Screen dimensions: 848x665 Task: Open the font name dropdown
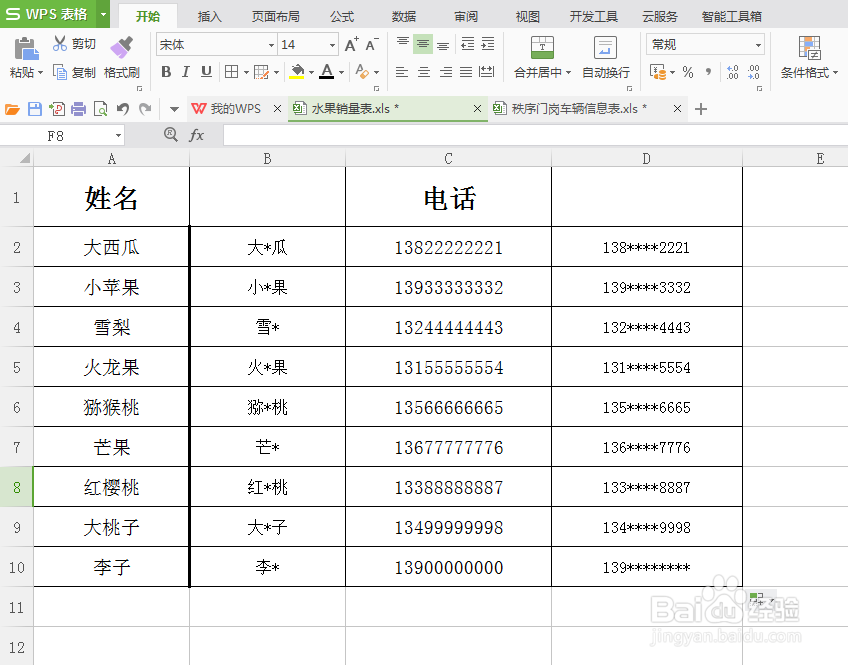(270, 44)
